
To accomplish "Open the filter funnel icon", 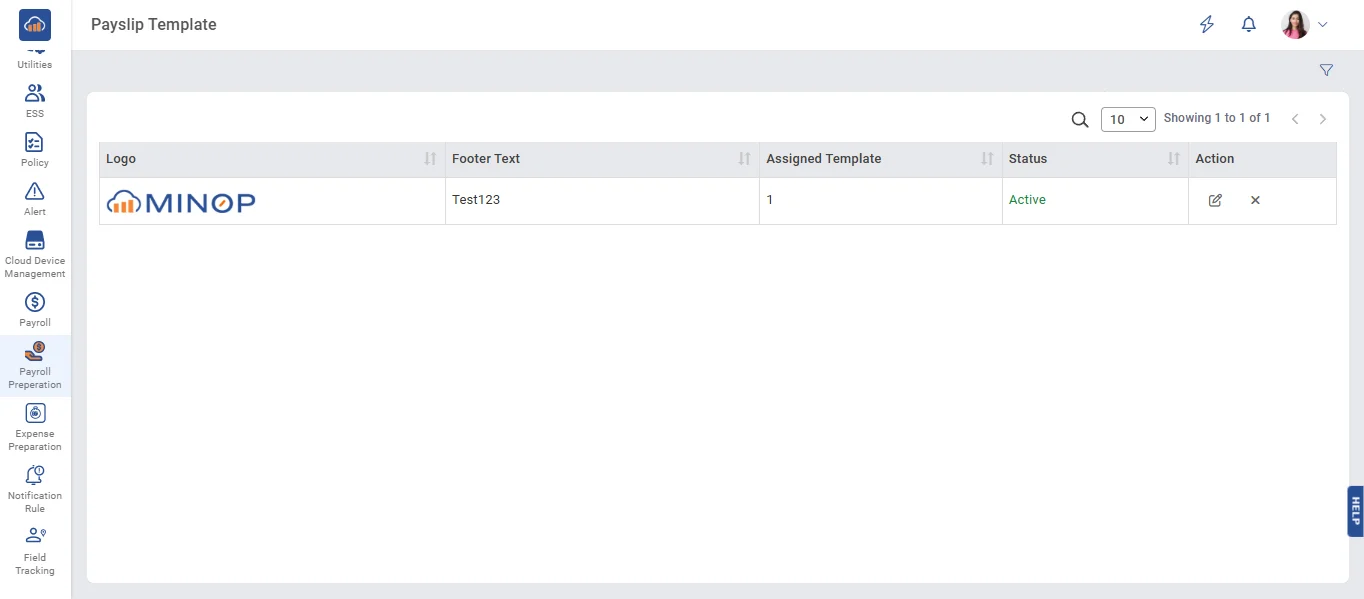I will 1326,70.
